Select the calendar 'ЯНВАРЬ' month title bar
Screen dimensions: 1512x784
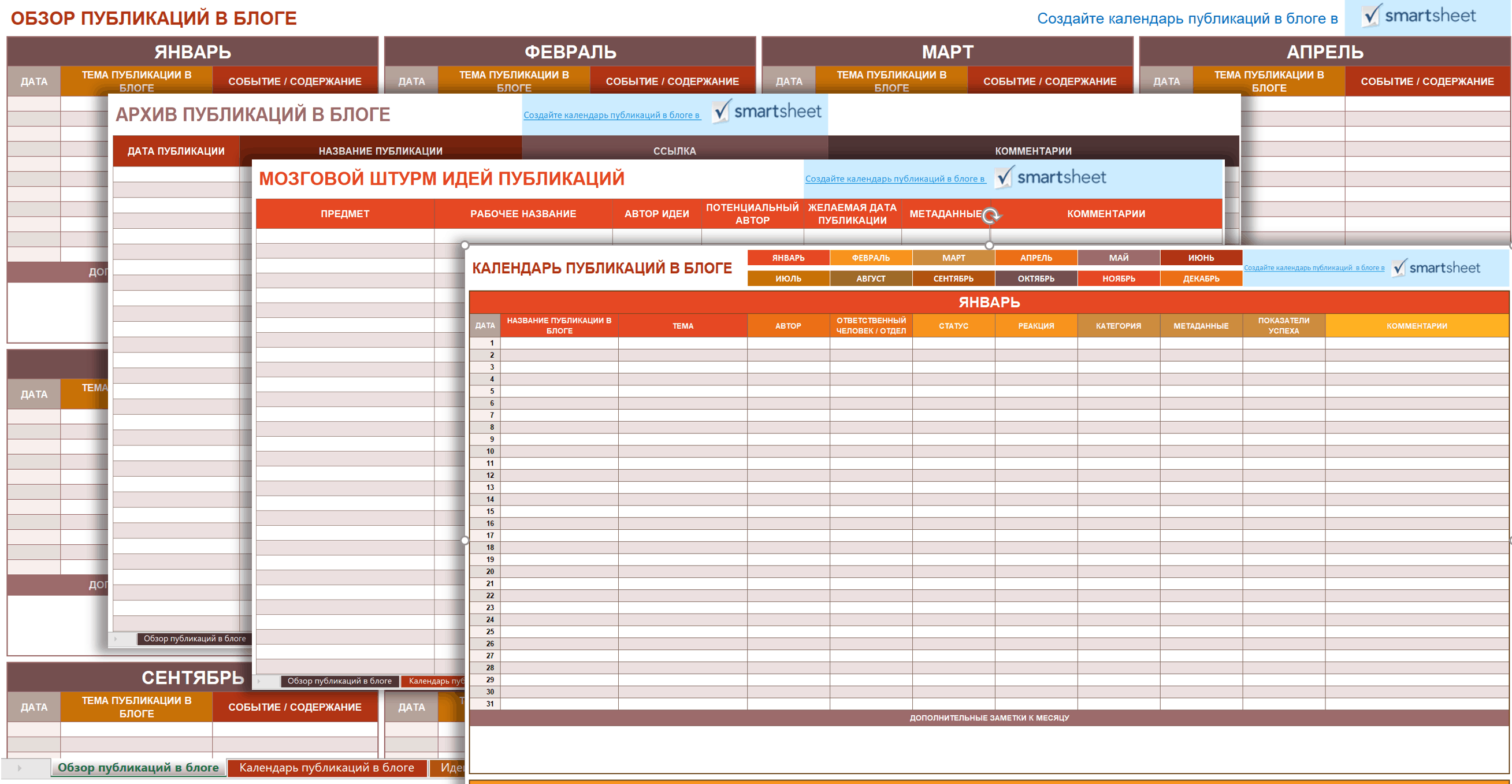pos(989,302)
